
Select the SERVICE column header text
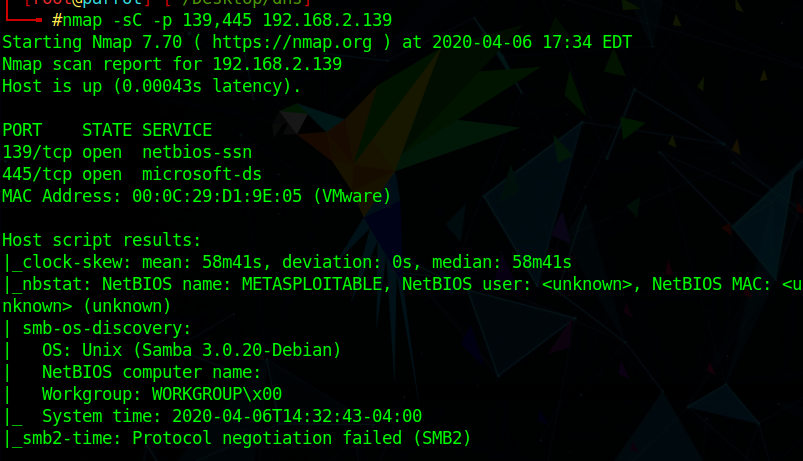coord(177,131)
